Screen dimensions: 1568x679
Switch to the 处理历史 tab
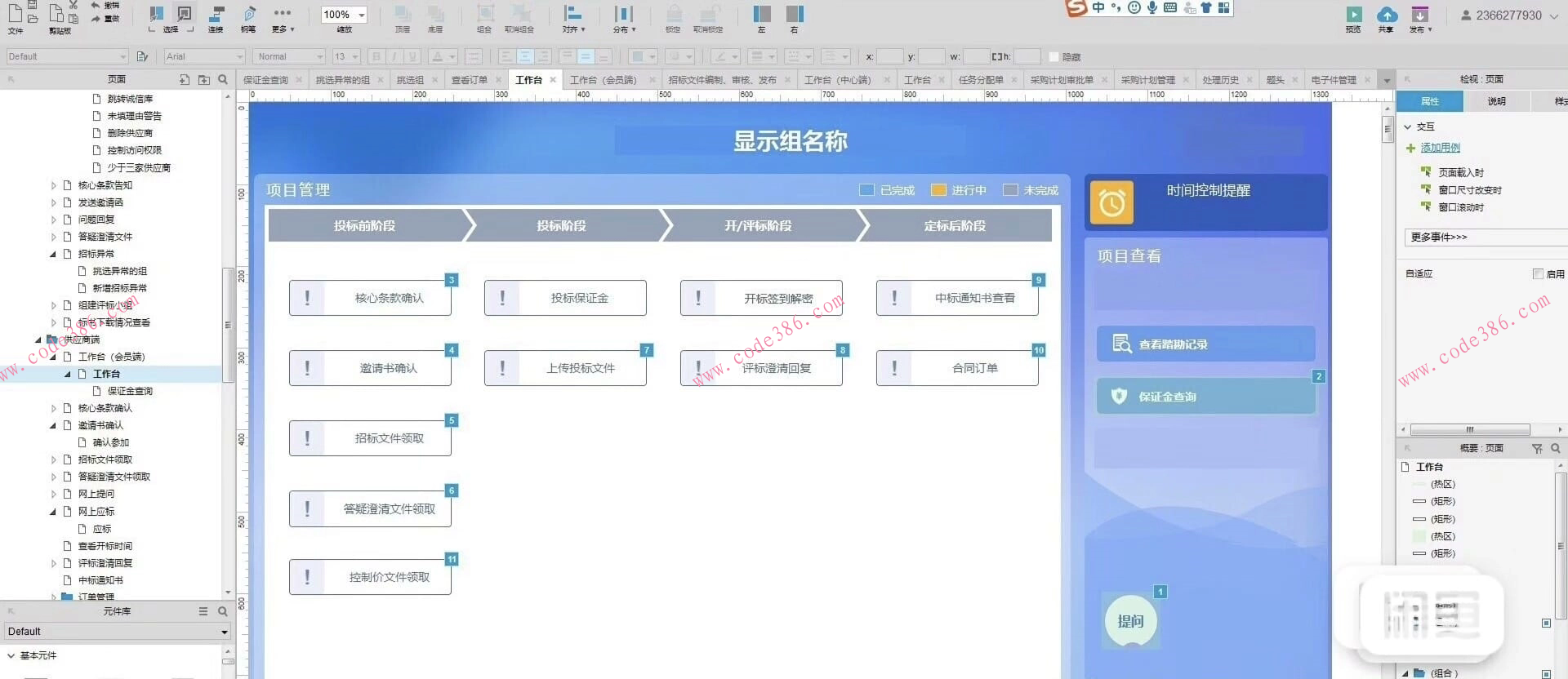1220,80
